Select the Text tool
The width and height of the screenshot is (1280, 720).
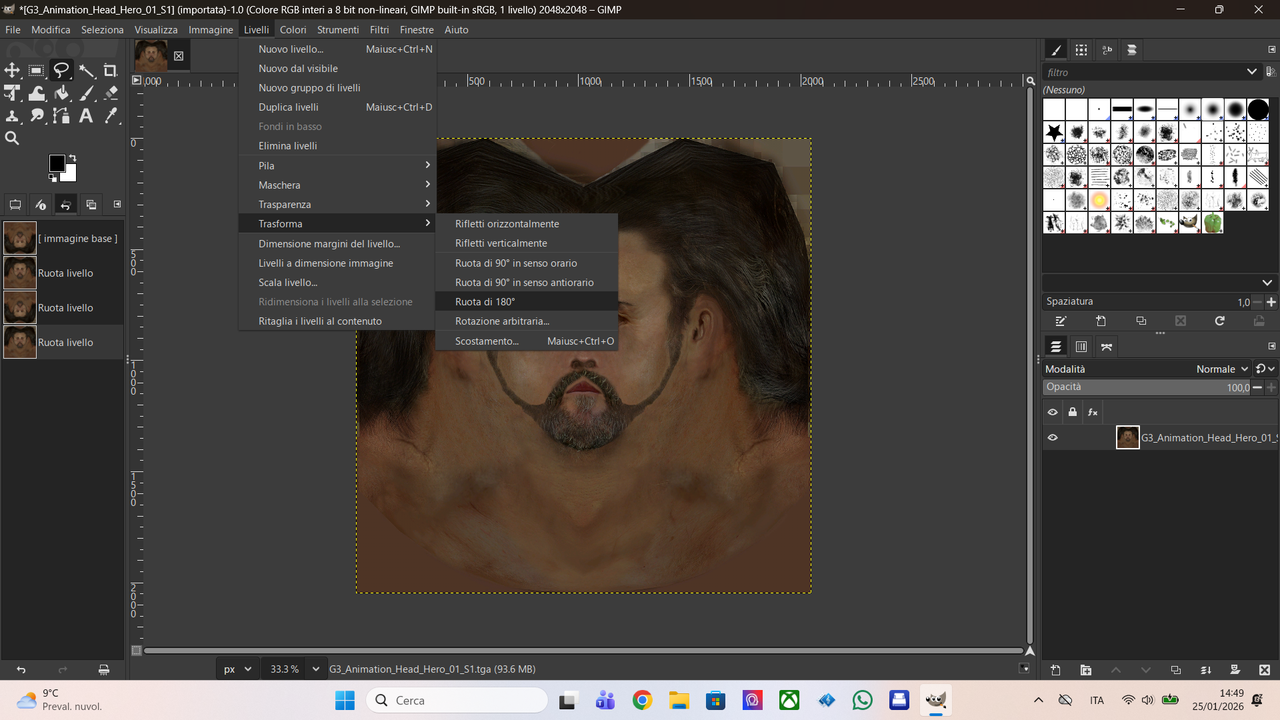(86, 116)
